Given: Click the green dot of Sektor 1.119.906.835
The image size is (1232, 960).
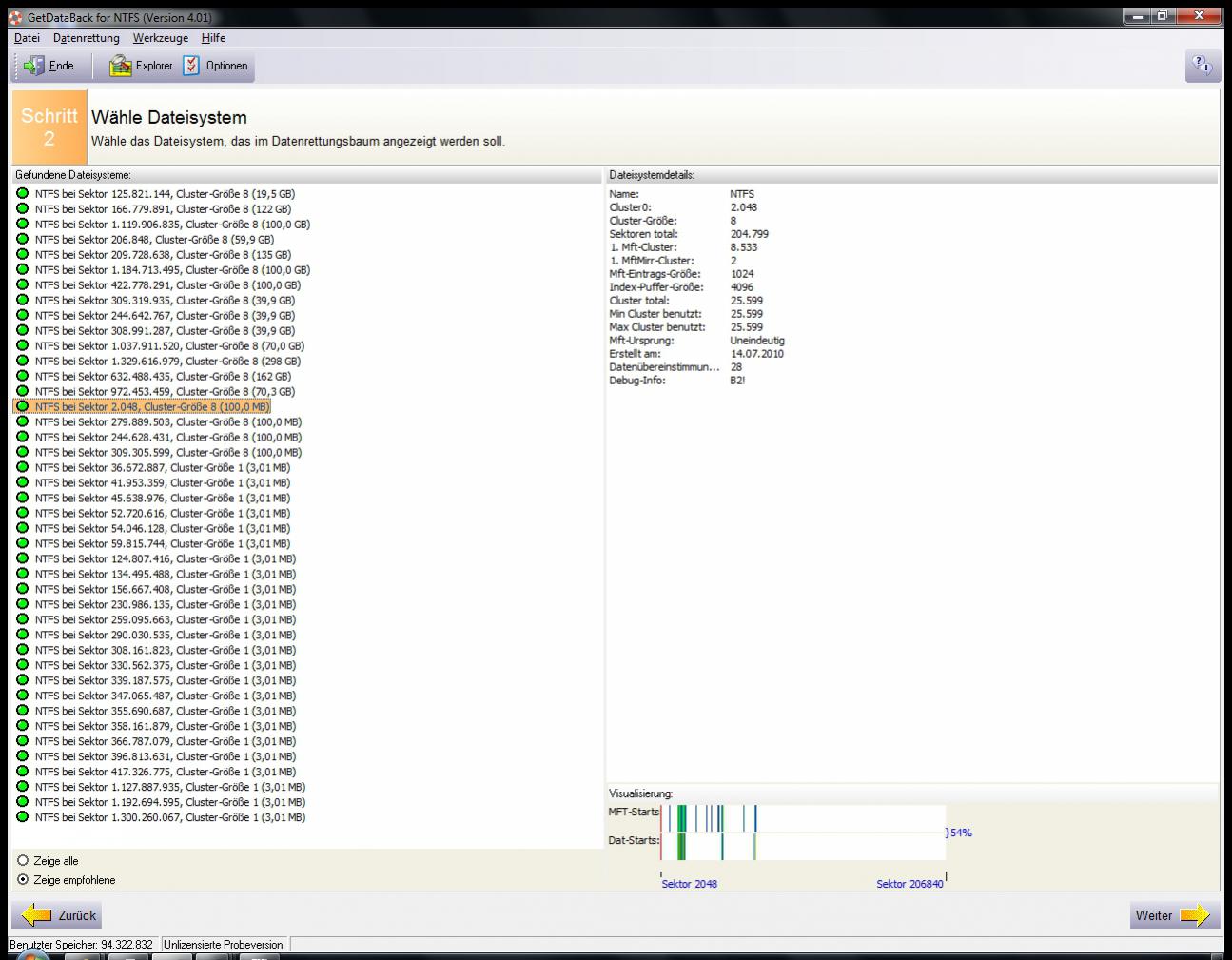Looking at the screenshot, I should [x=23, y=225].
